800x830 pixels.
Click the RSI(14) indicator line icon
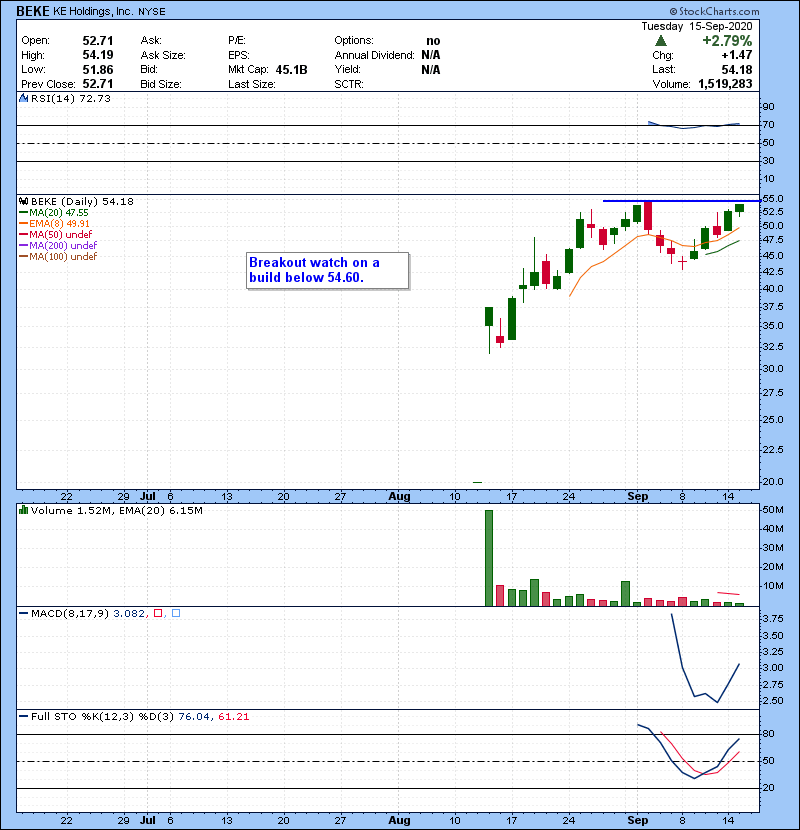pos(22,99)
